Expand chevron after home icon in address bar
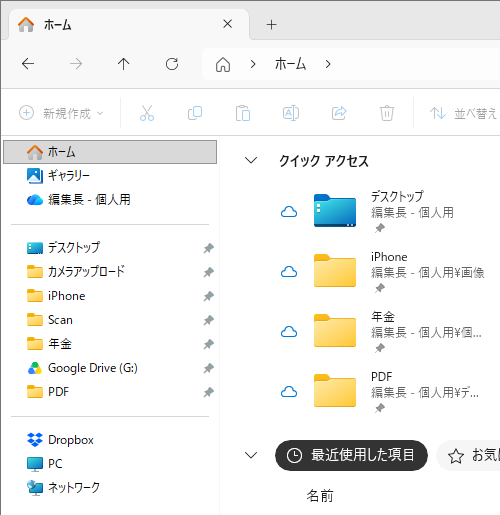500x515 pixels. [253, 64]
